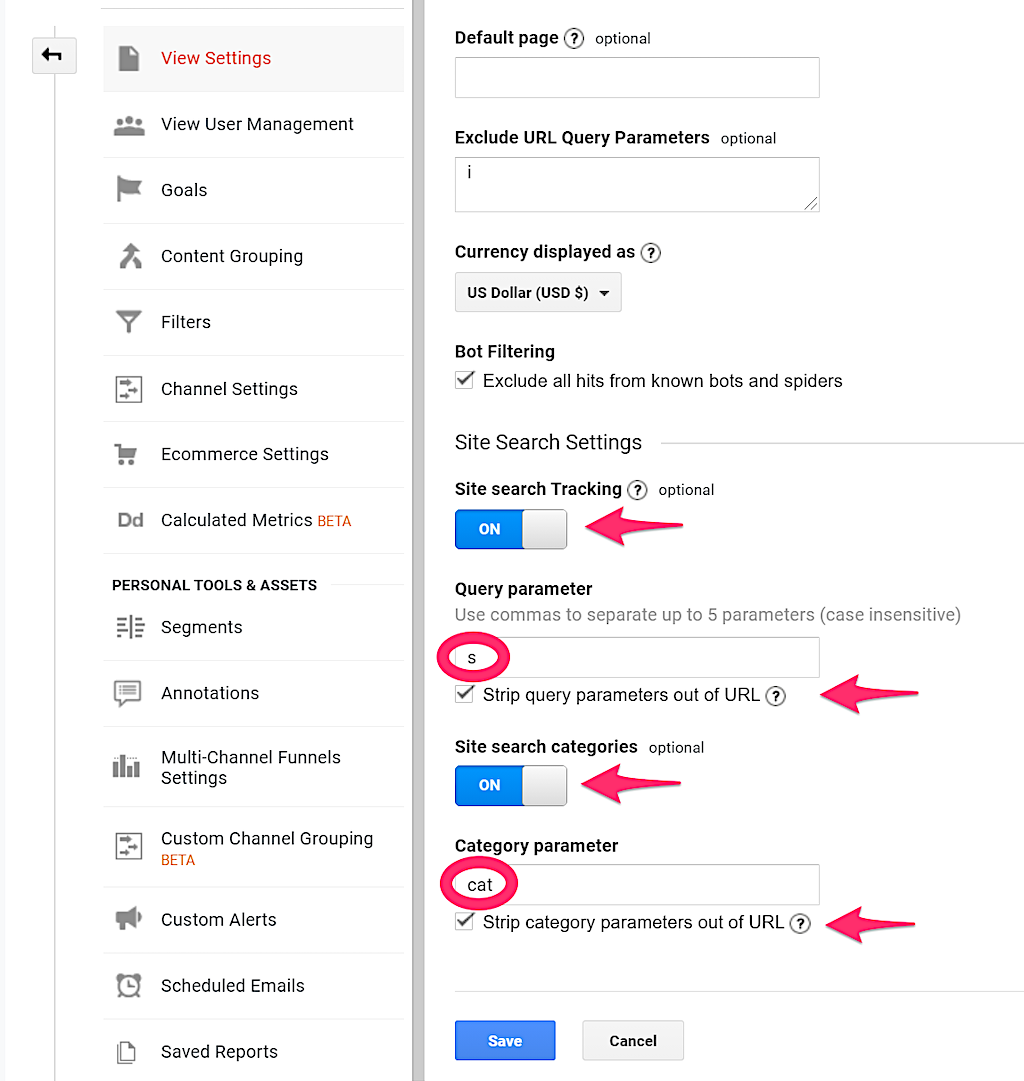Open the US Dollar currency dropdown
This screenshot has width=1024, height=1081.
point(538,293)
